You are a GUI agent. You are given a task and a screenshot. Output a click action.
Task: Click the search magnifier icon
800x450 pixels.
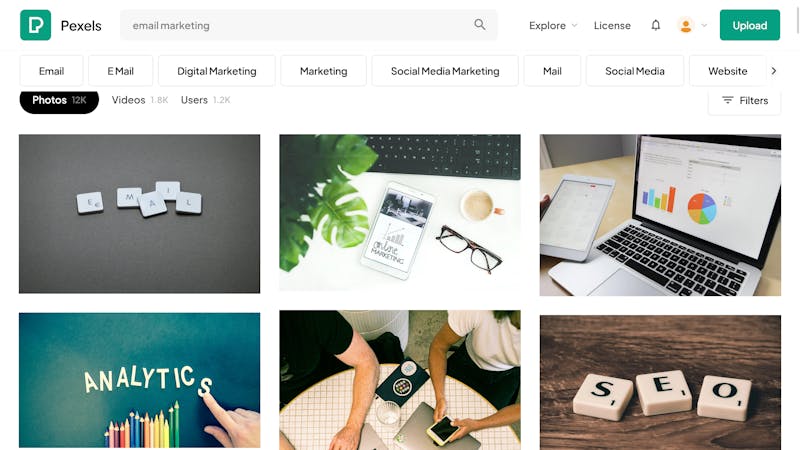480,24
